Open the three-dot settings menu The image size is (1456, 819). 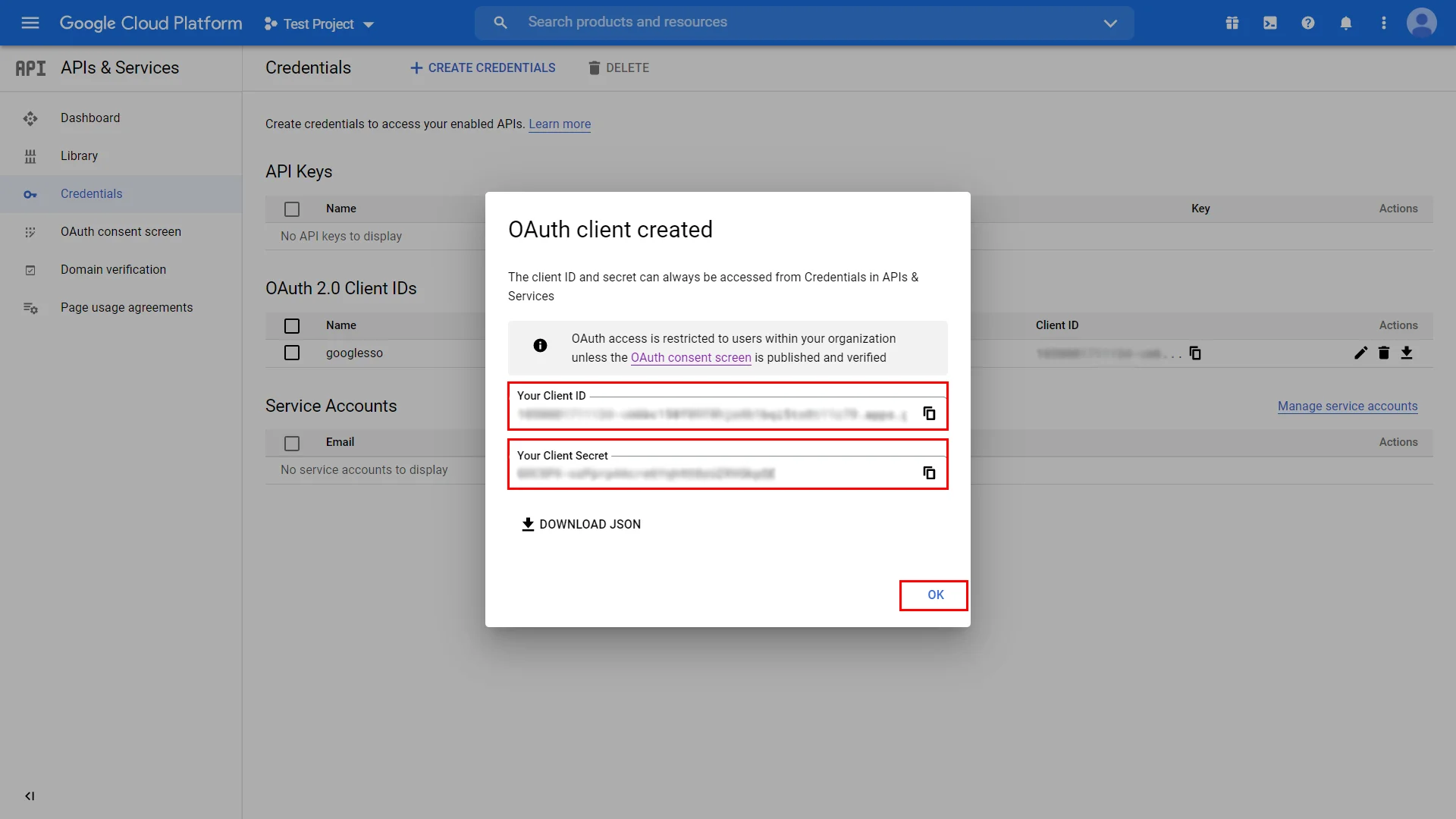point(1384,23)
